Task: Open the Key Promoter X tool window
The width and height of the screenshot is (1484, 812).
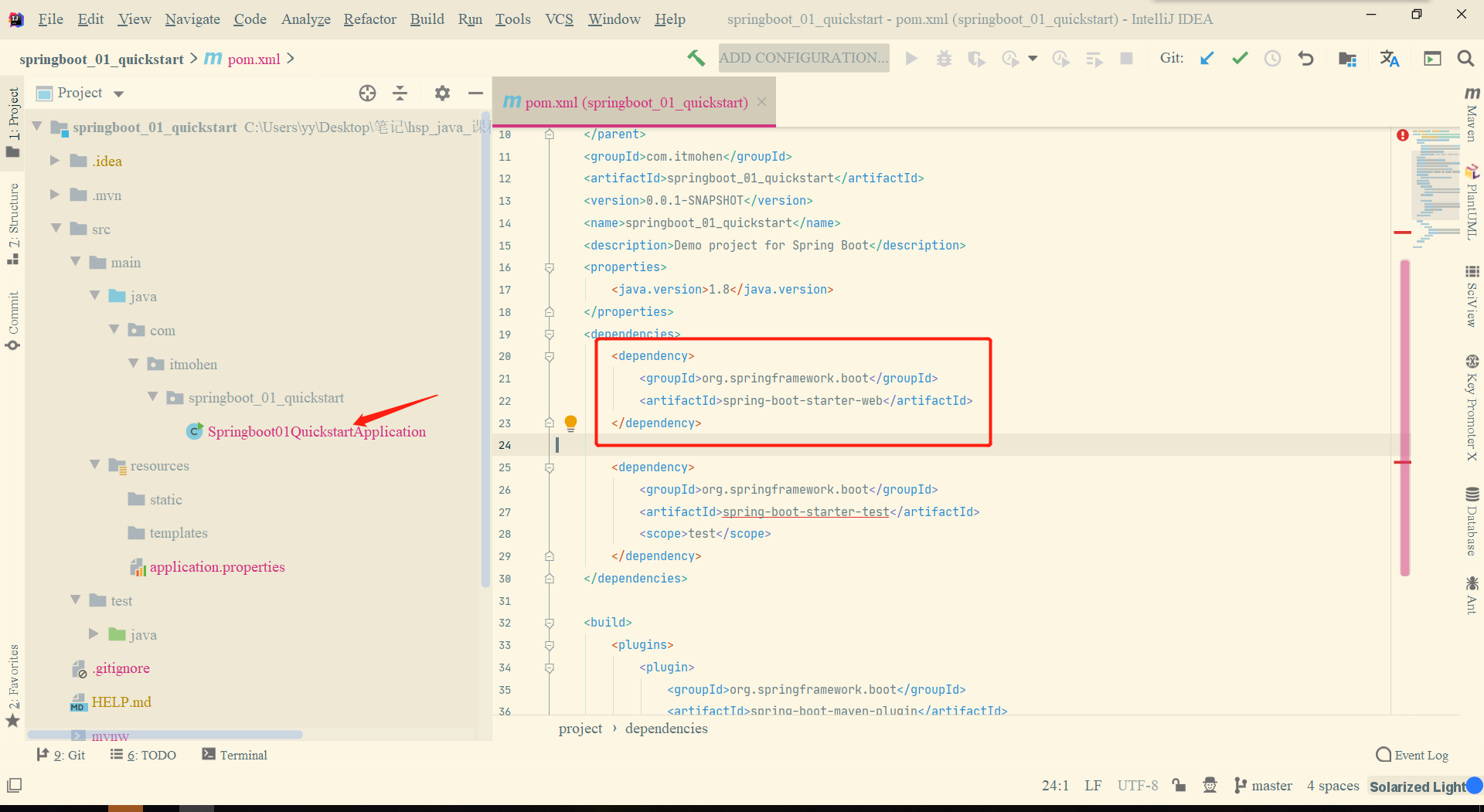Action: 1472,407
